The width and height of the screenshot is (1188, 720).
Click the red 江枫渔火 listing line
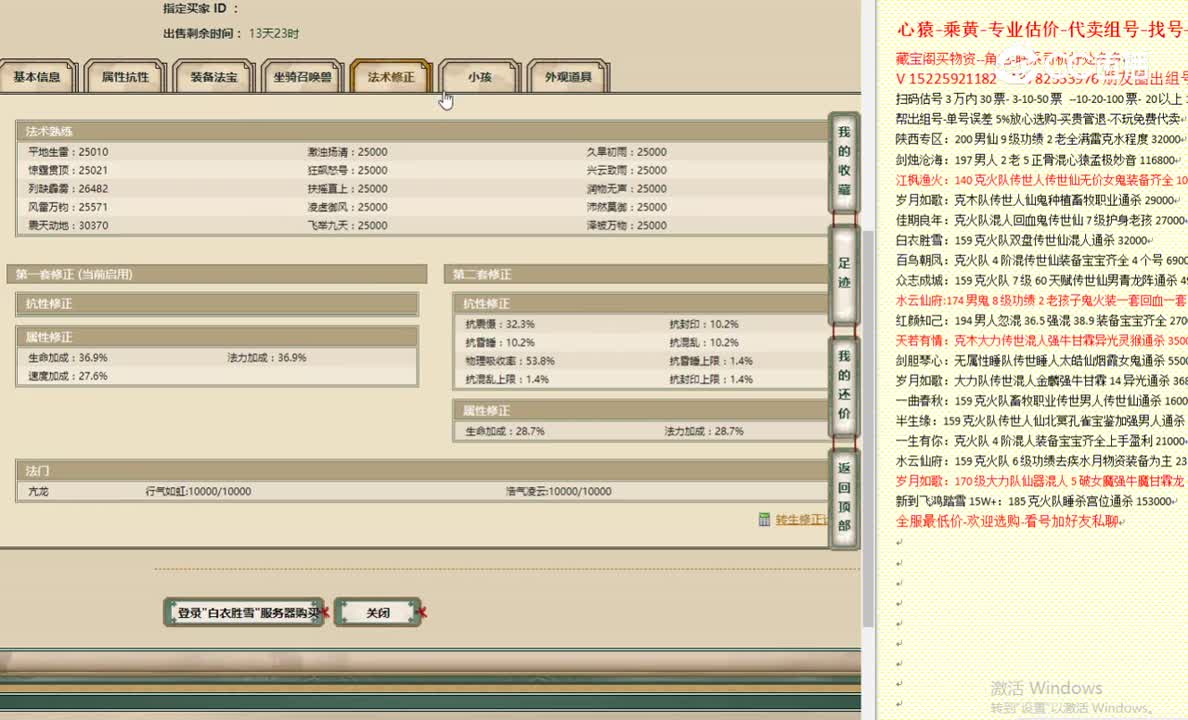tap(1042, 180)
